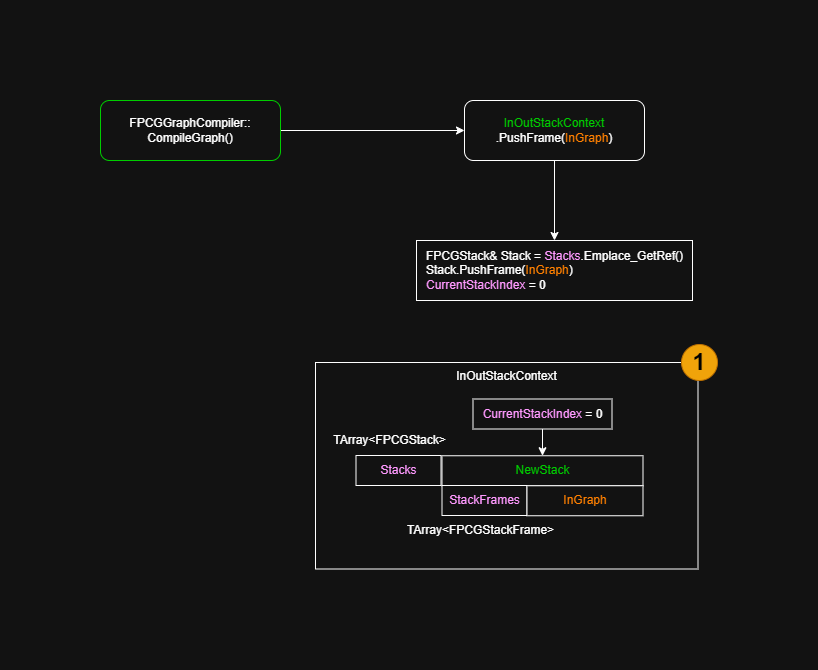The image size is (818, 670).
Task: Click the StackFrames cell
Action: tap(484, 500)
